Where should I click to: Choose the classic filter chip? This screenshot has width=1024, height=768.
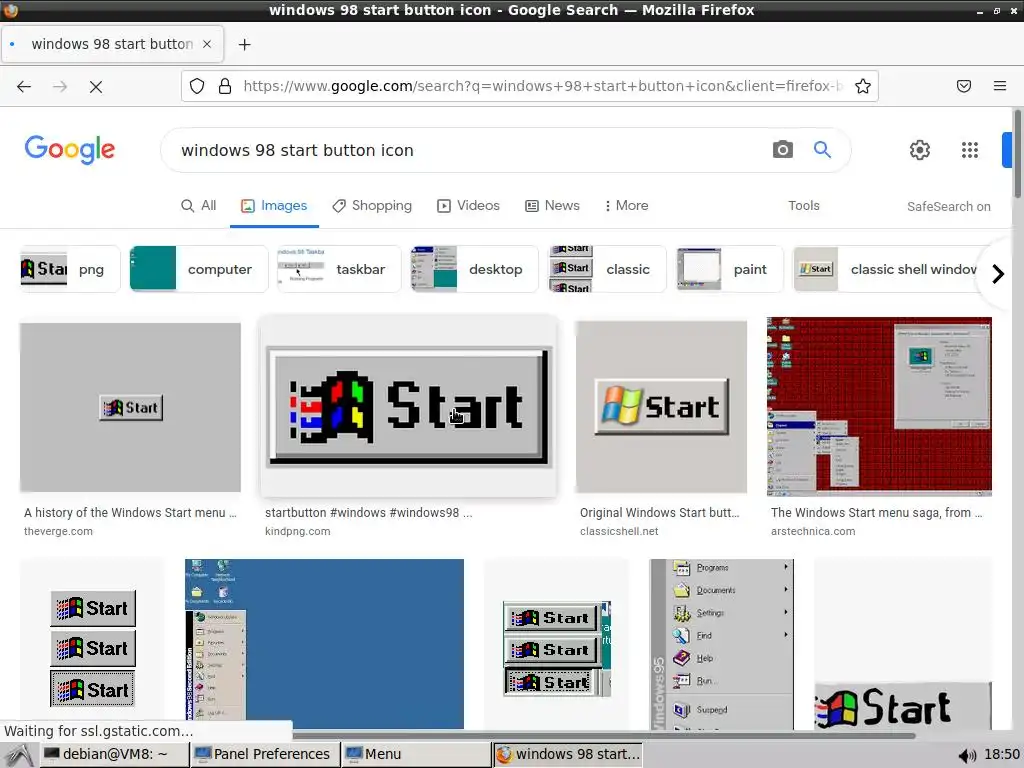(x=607, y=269)
